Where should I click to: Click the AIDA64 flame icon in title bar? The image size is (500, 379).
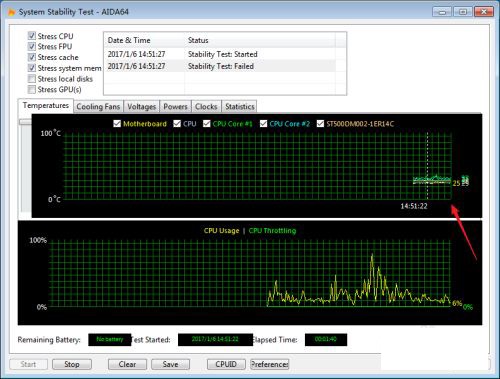tap(11, 12)
